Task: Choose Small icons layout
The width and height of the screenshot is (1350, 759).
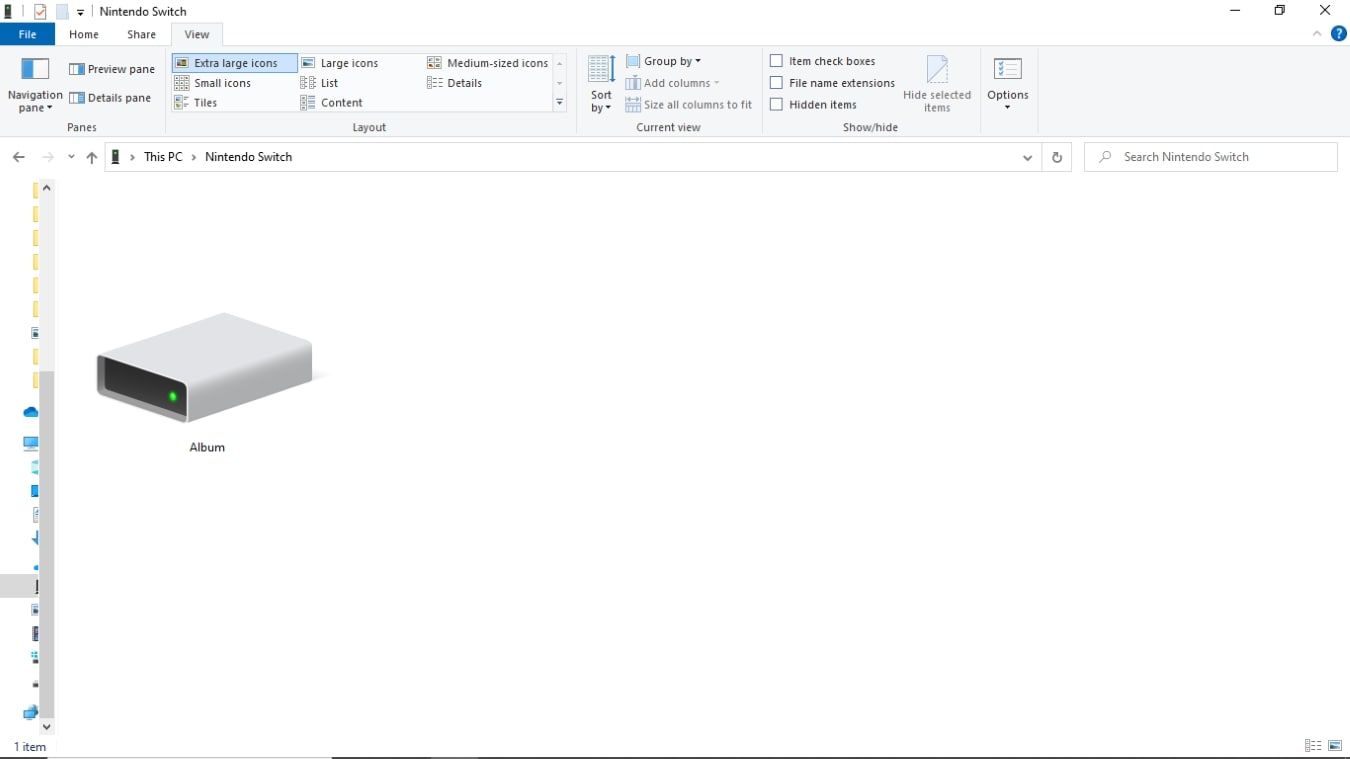Action: coord(213,83)
